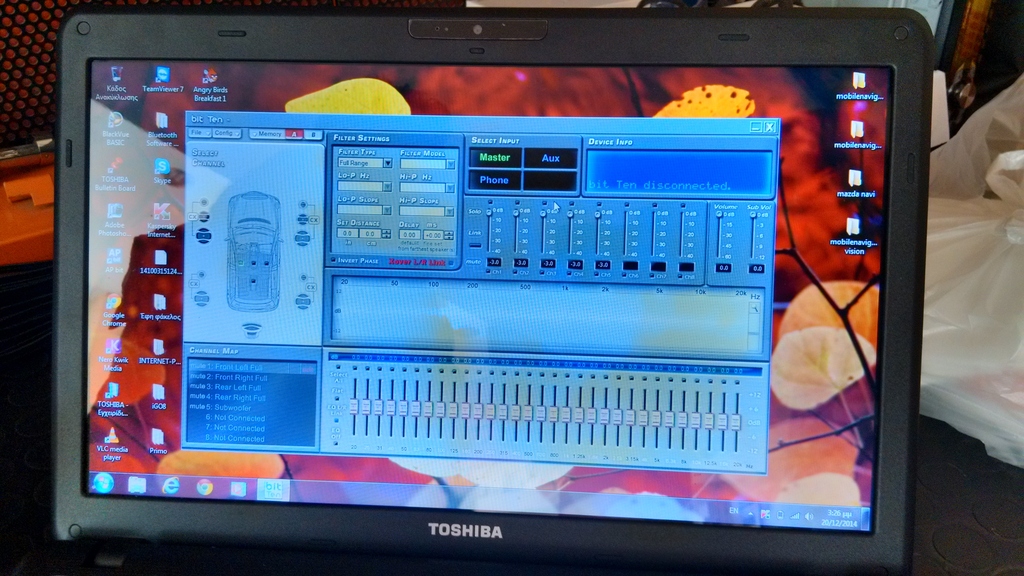Tick the Ch1 checkbox
This screenshot has height=576, width=1024.
(x=488, y=272)
